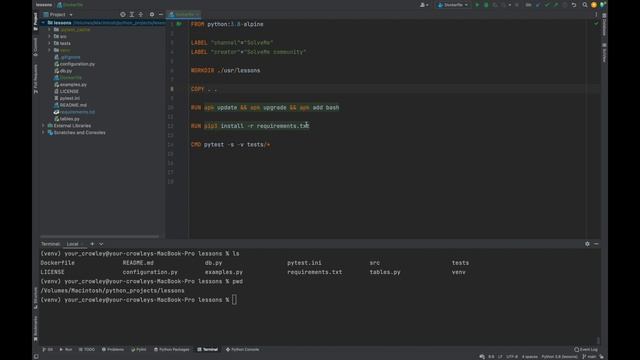Open Terminal panel gear settings
640x360 pixels.
tap(587, 244)
